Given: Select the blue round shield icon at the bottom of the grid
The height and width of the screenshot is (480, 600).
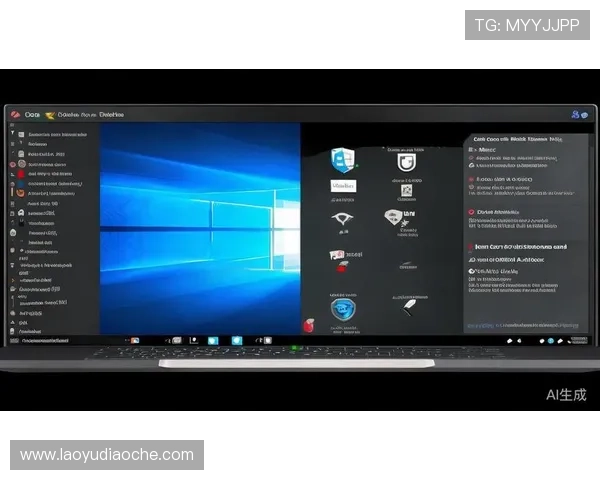Looking at the screenshot, I should [343, 308].
